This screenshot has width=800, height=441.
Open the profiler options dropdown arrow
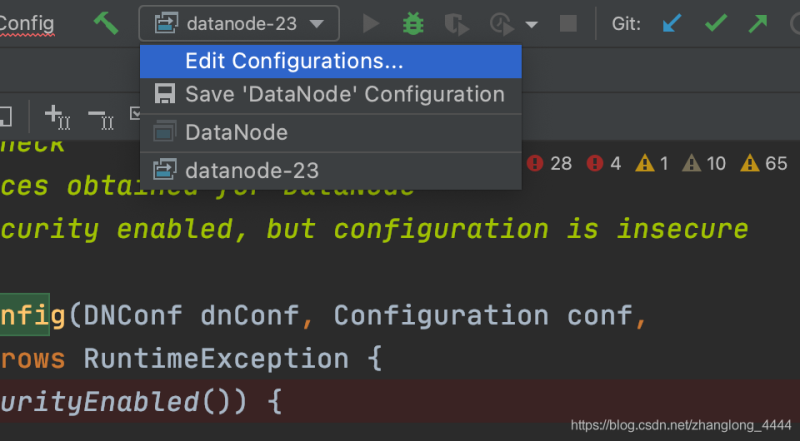(x=532, y=23)
